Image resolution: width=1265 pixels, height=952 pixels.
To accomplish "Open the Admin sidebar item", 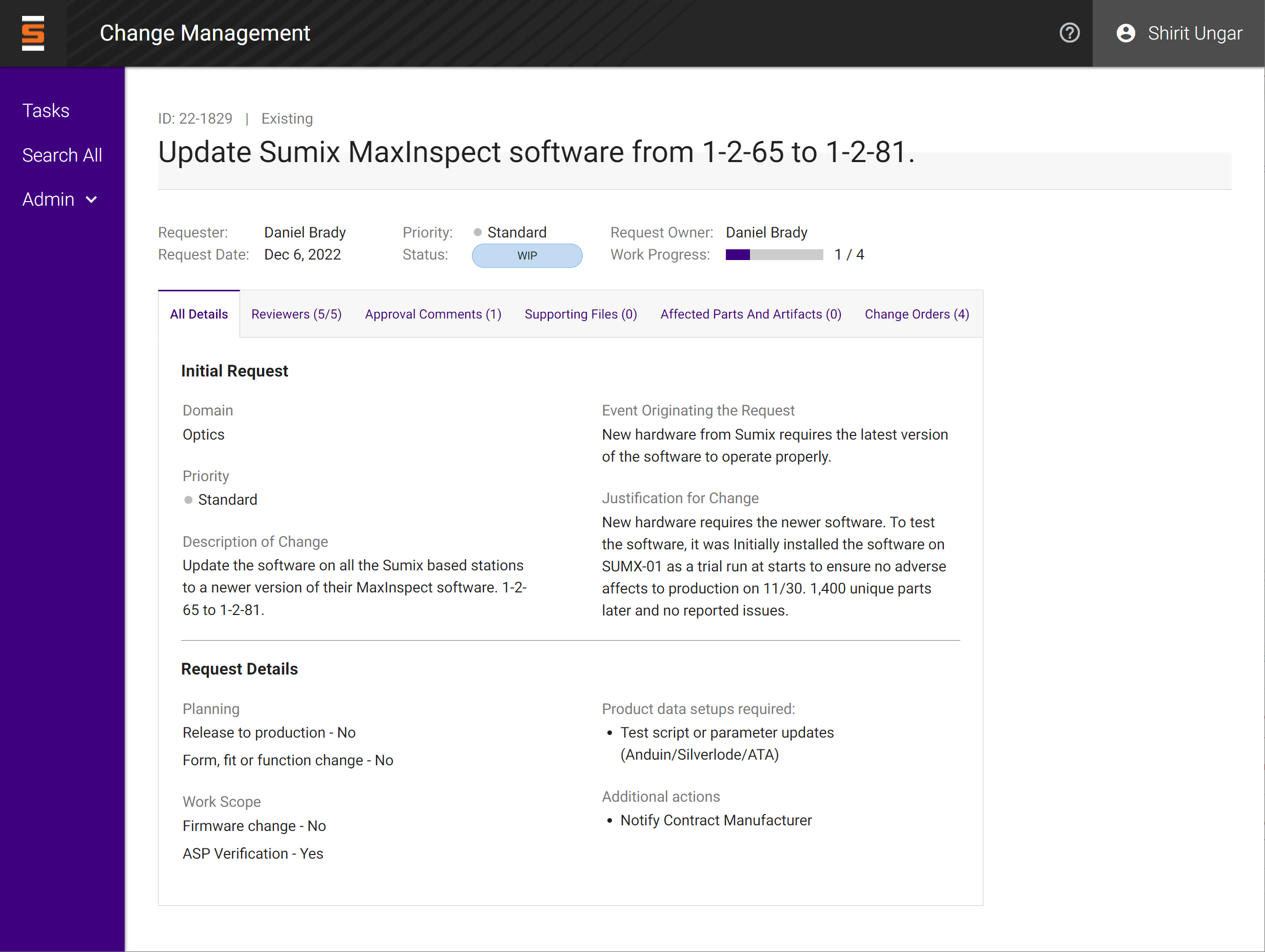I will coord(49,200).
